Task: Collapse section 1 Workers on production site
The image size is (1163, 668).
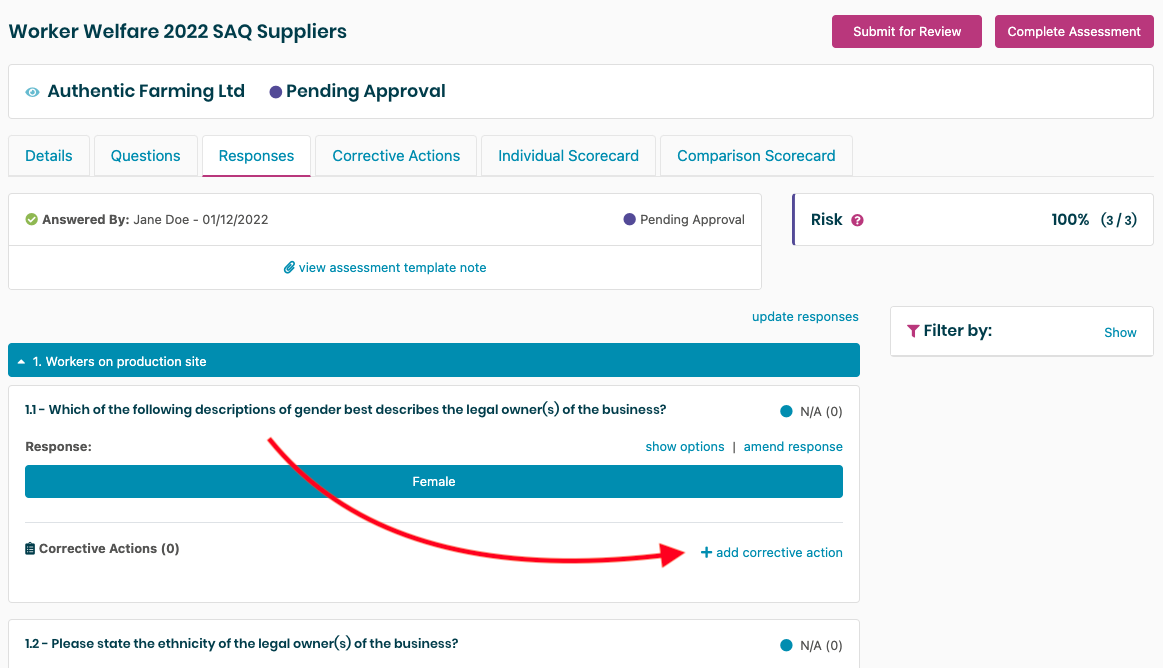Action: (x=22, y=362)
